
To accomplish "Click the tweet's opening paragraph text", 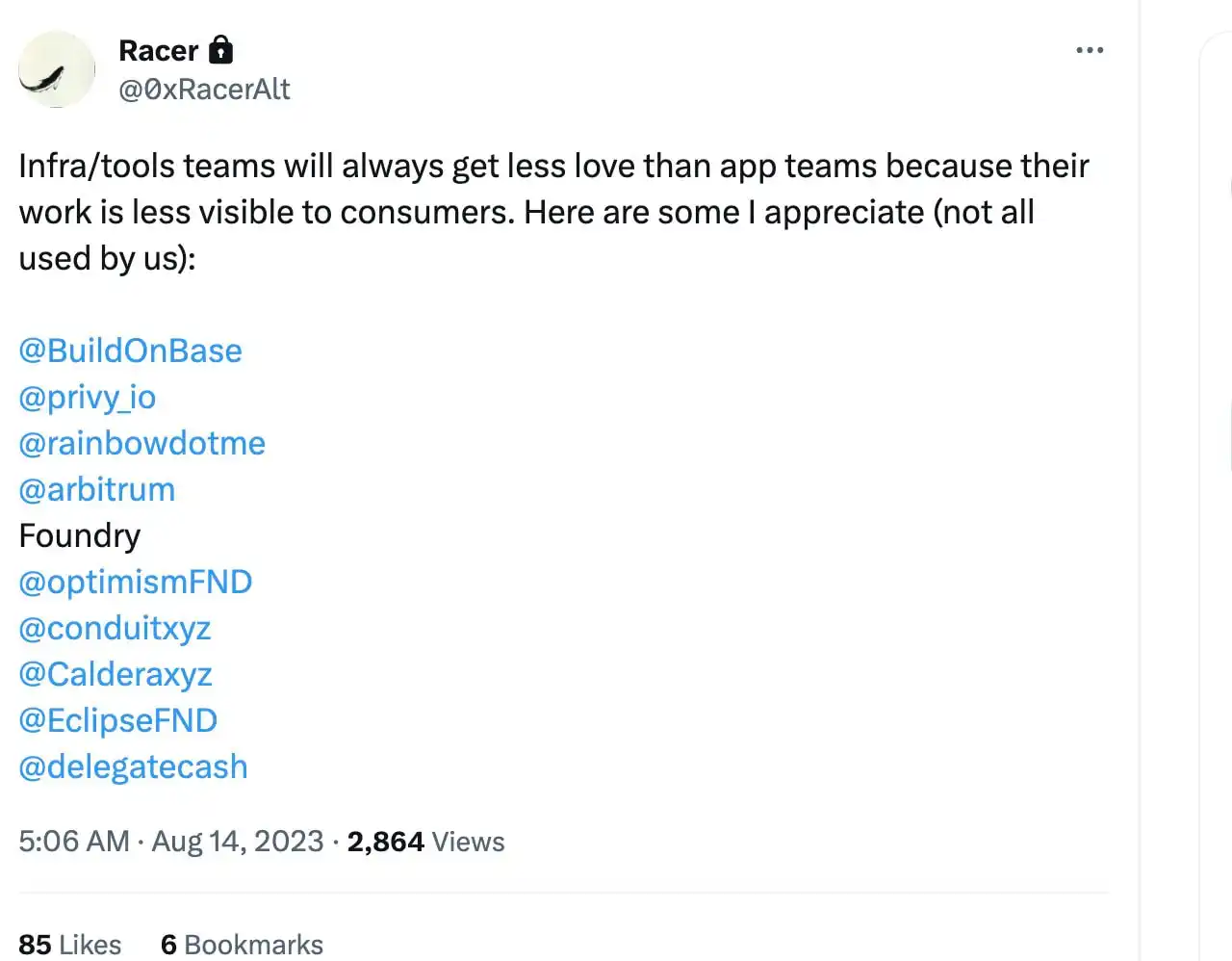I will coord(553,212).
